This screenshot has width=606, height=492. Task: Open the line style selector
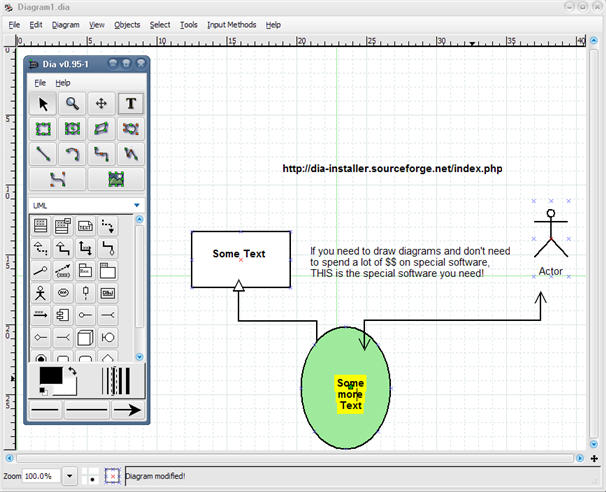coord(87,410)
